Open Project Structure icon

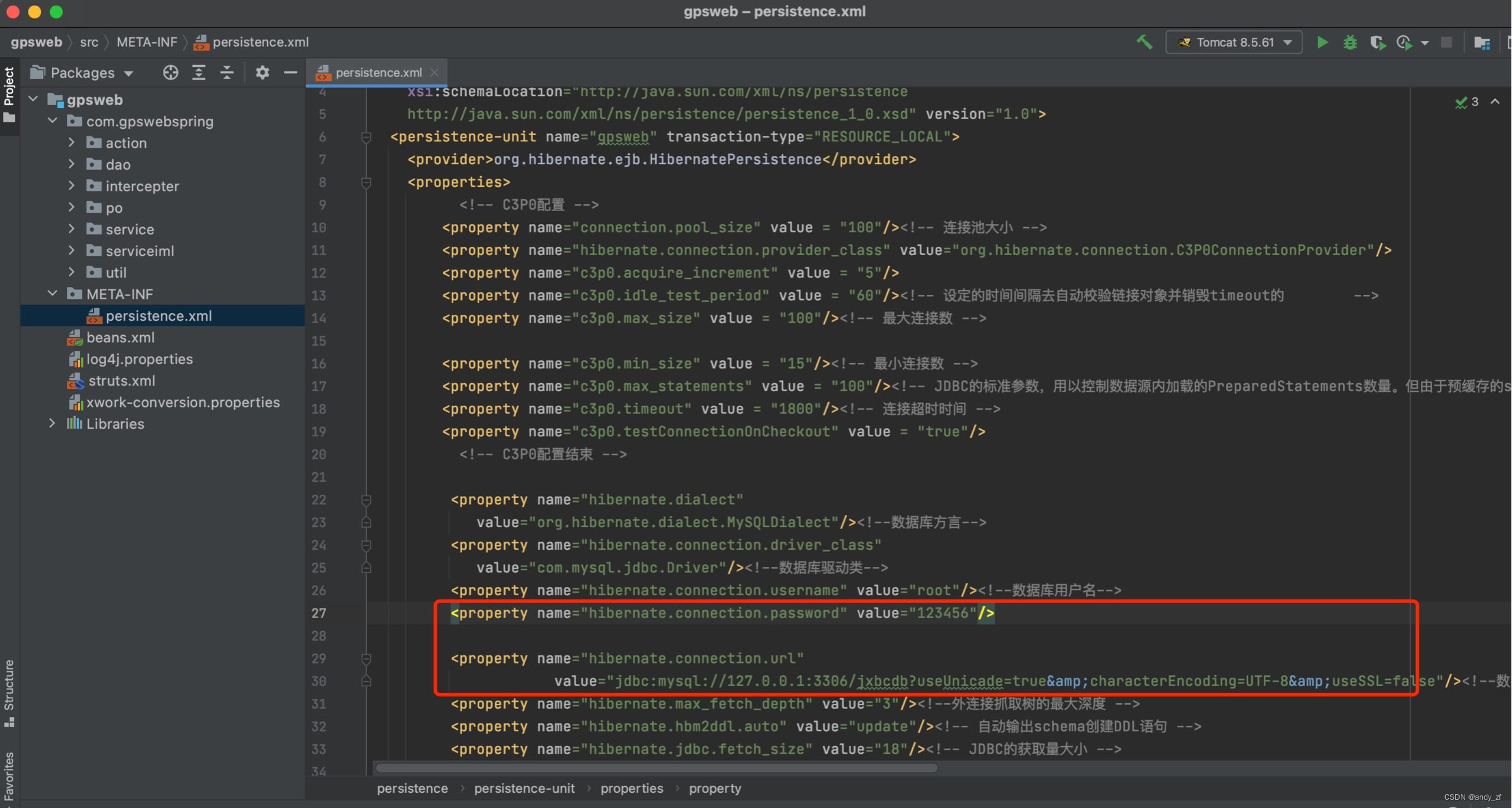tap(1482, 42)
